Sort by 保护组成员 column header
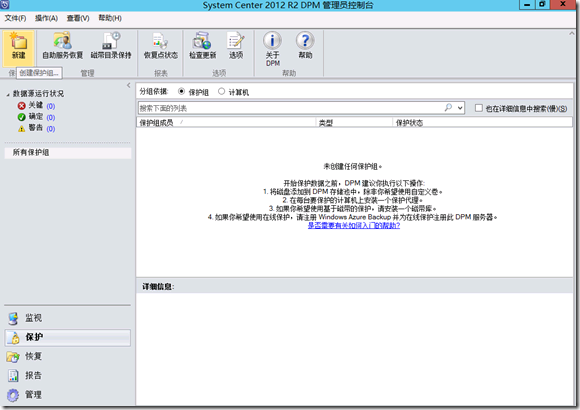 (x=226, y=122)
